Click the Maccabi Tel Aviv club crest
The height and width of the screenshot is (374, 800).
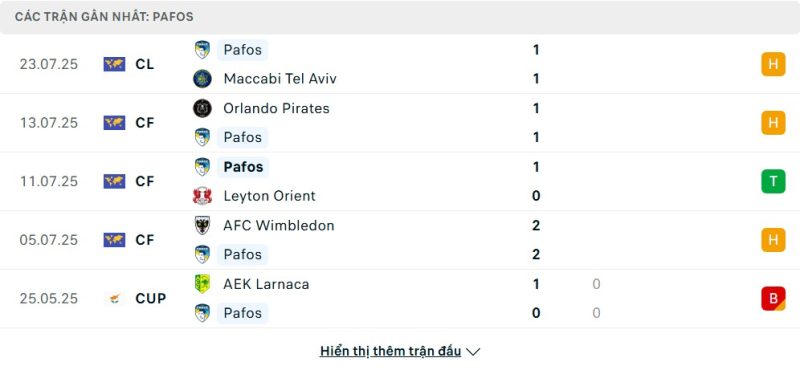(x=203, y=79)
